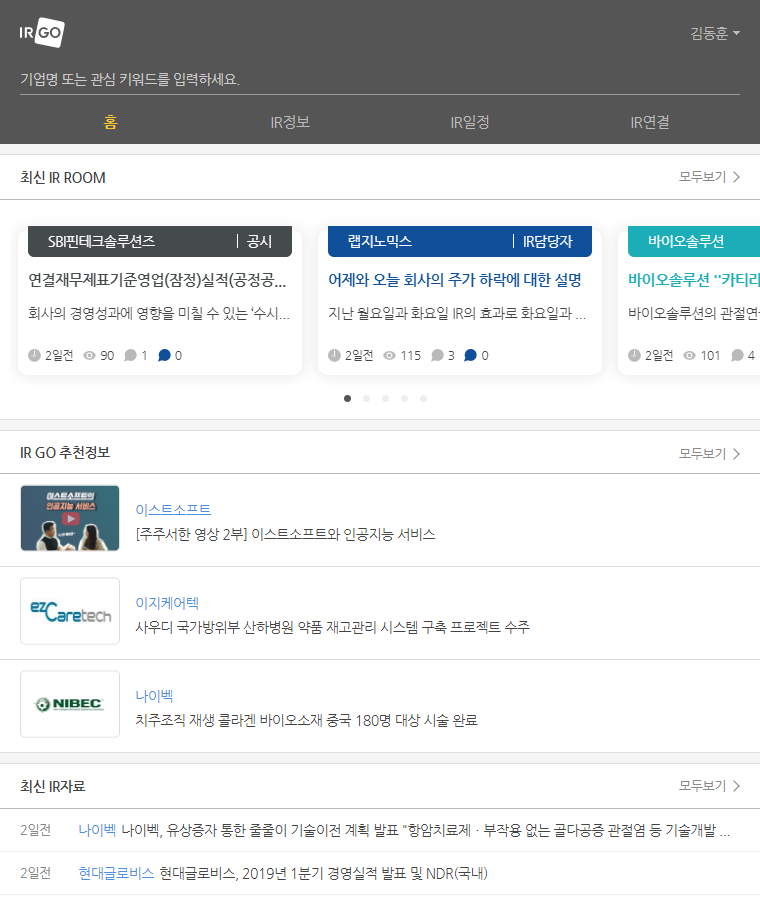Open the IR일정 tab
The image size is (760, 905).
click(x=470, y=122)
